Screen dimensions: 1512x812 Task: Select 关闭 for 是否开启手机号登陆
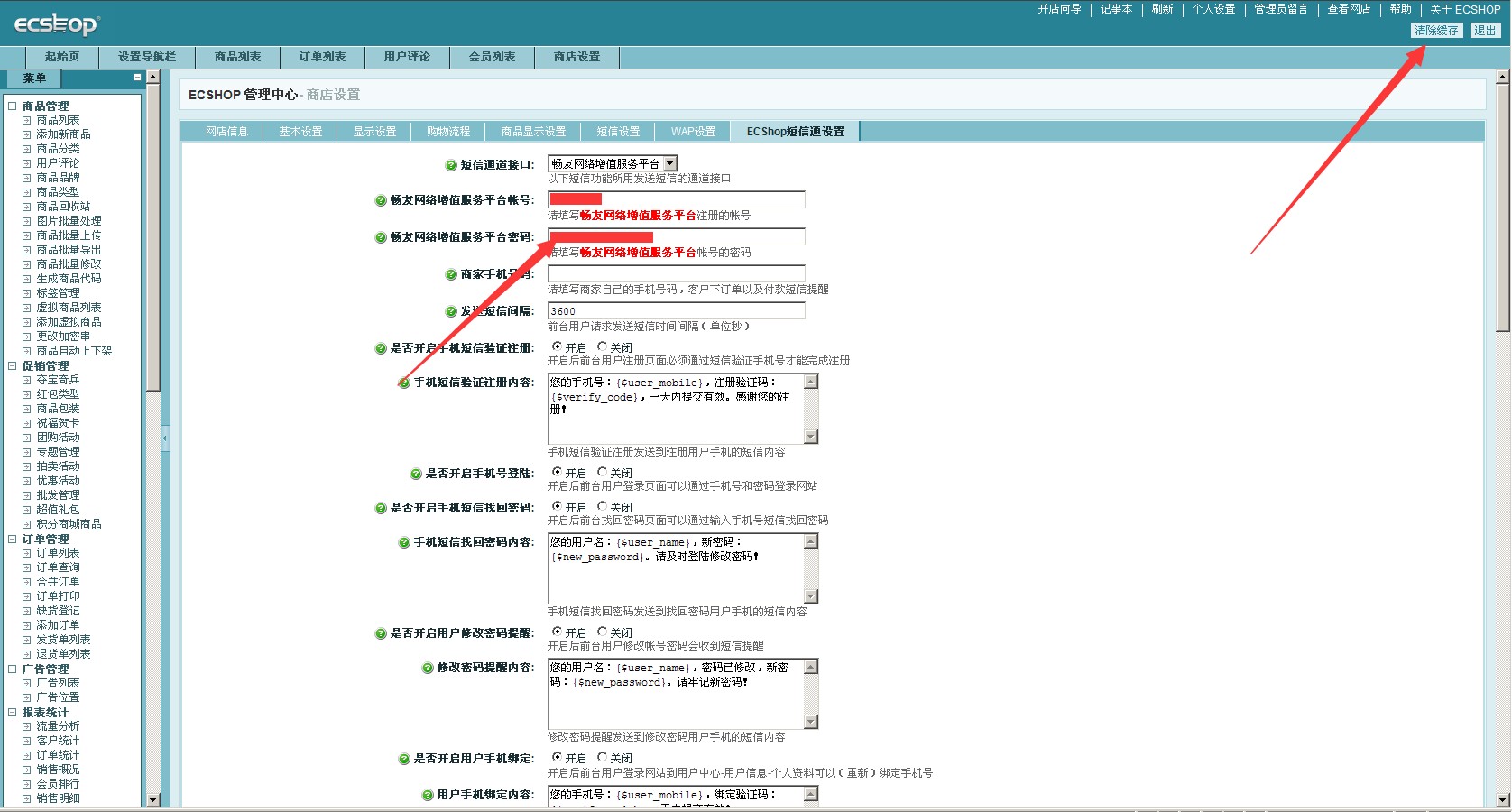click(602, 472)
